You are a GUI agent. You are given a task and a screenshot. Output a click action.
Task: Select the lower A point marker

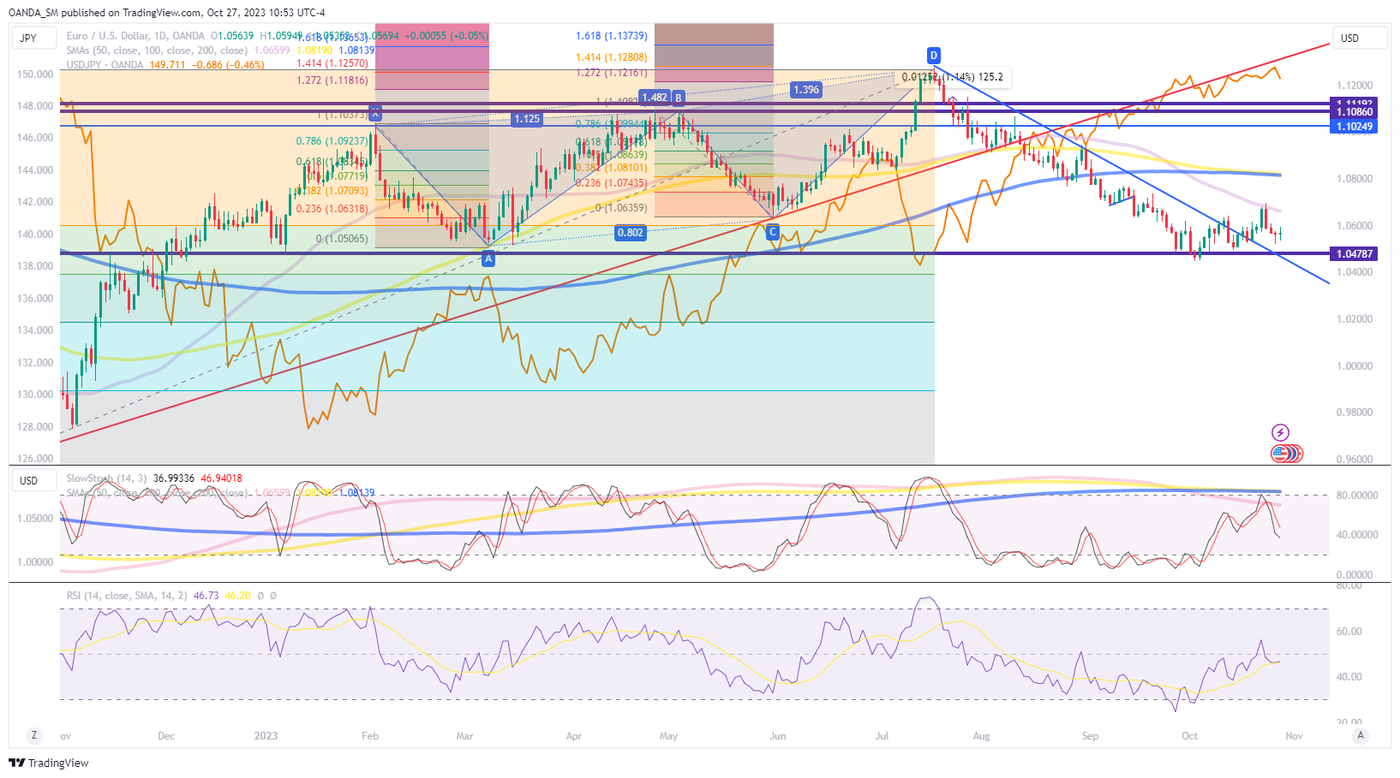[x=488, y=258]
